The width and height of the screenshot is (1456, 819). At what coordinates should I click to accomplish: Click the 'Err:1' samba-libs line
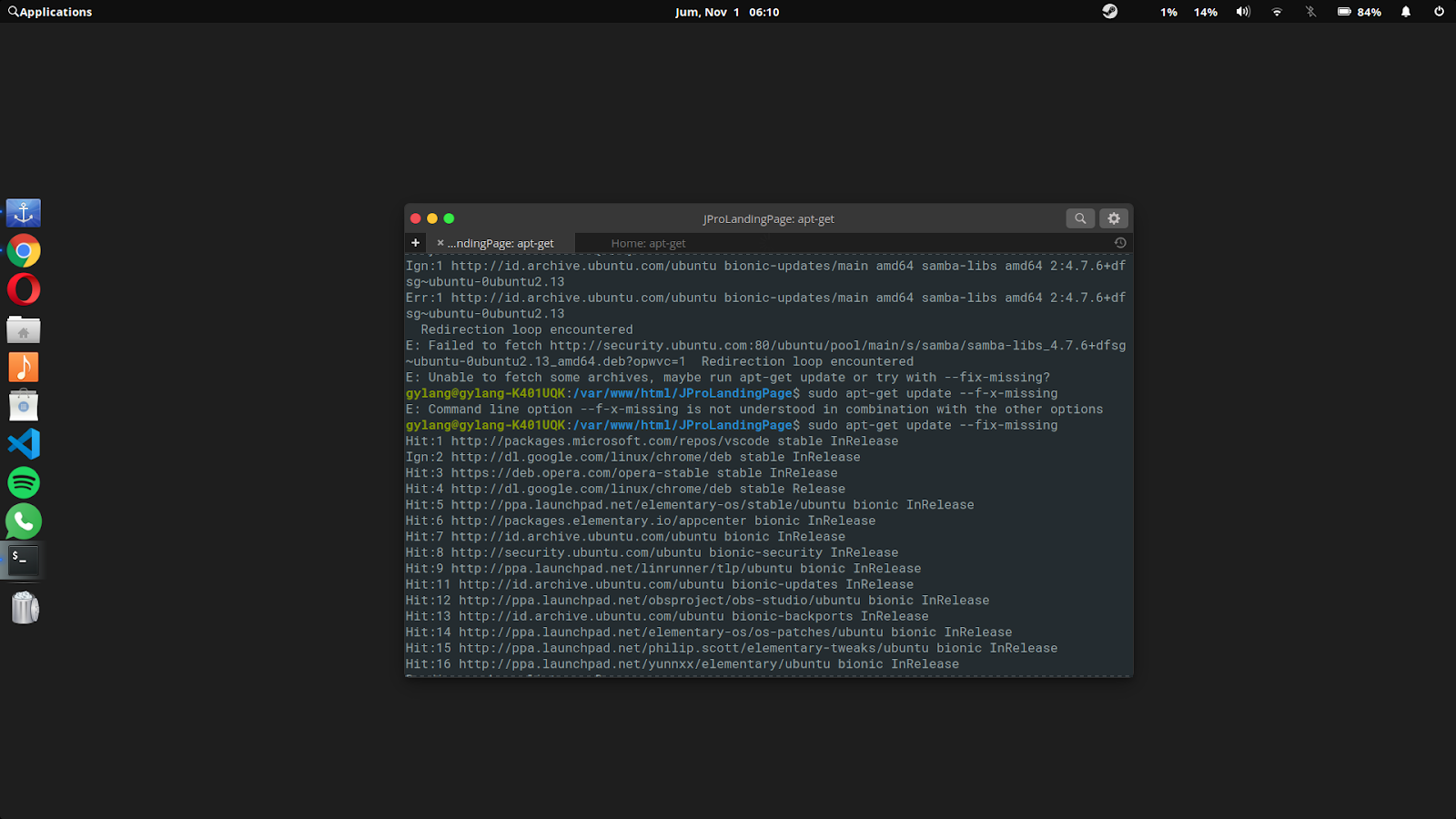pos(766,306)
